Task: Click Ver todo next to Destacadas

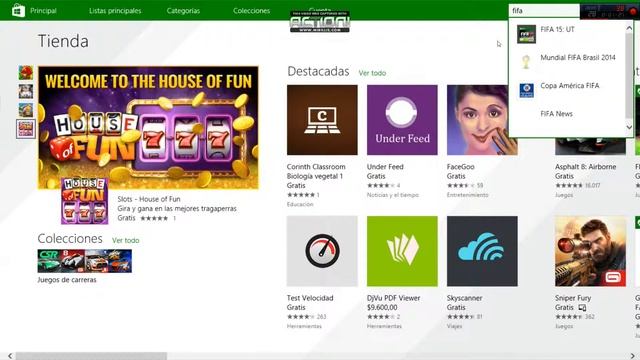Action: [x=372, y=73]
